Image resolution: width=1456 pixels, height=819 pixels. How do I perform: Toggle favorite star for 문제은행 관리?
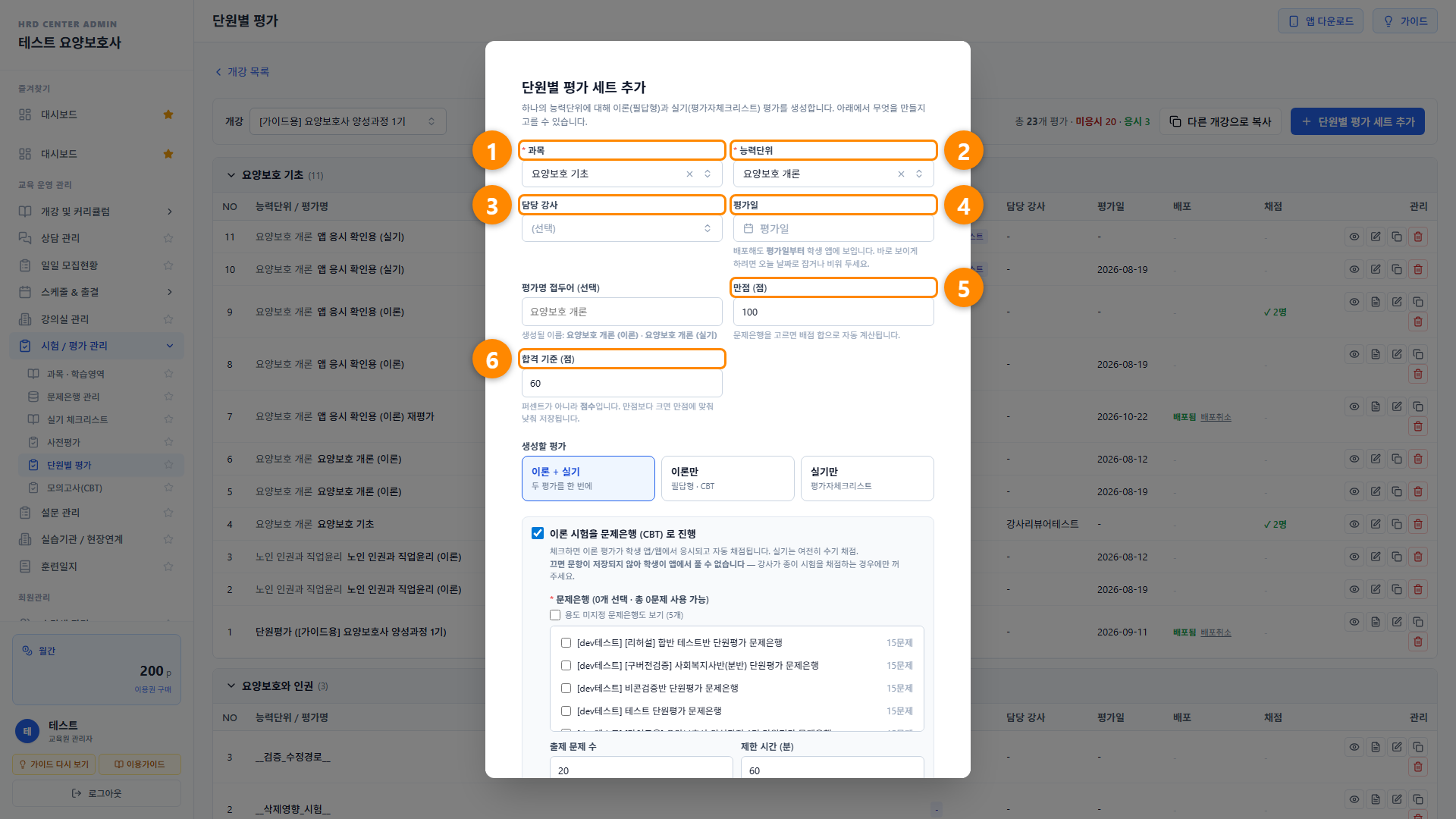click(168, 397)
